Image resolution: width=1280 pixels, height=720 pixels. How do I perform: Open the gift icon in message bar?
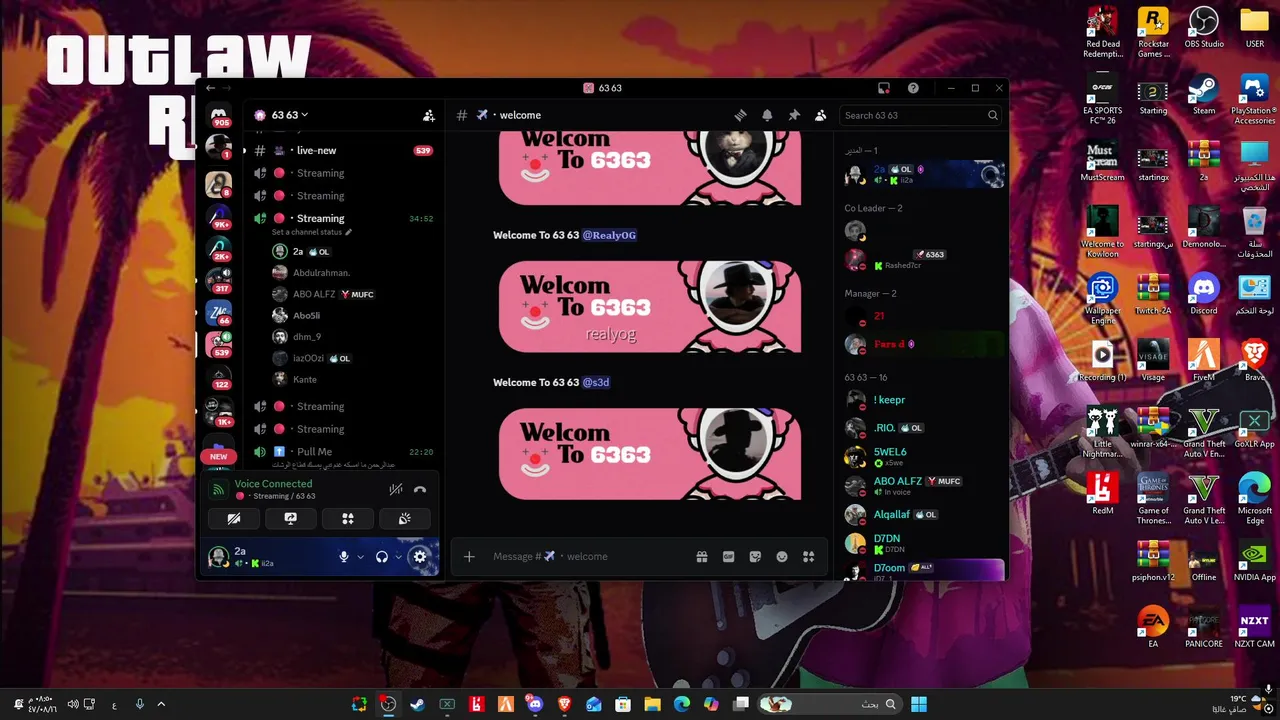click(702, 557)
